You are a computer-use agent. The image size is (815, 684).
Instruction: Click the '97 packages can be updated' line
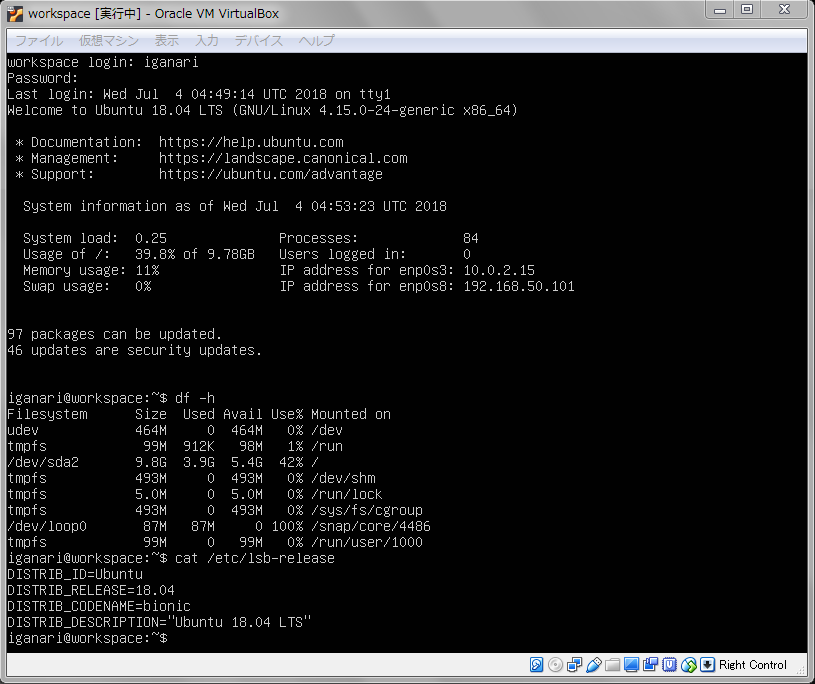pos(114,334)
